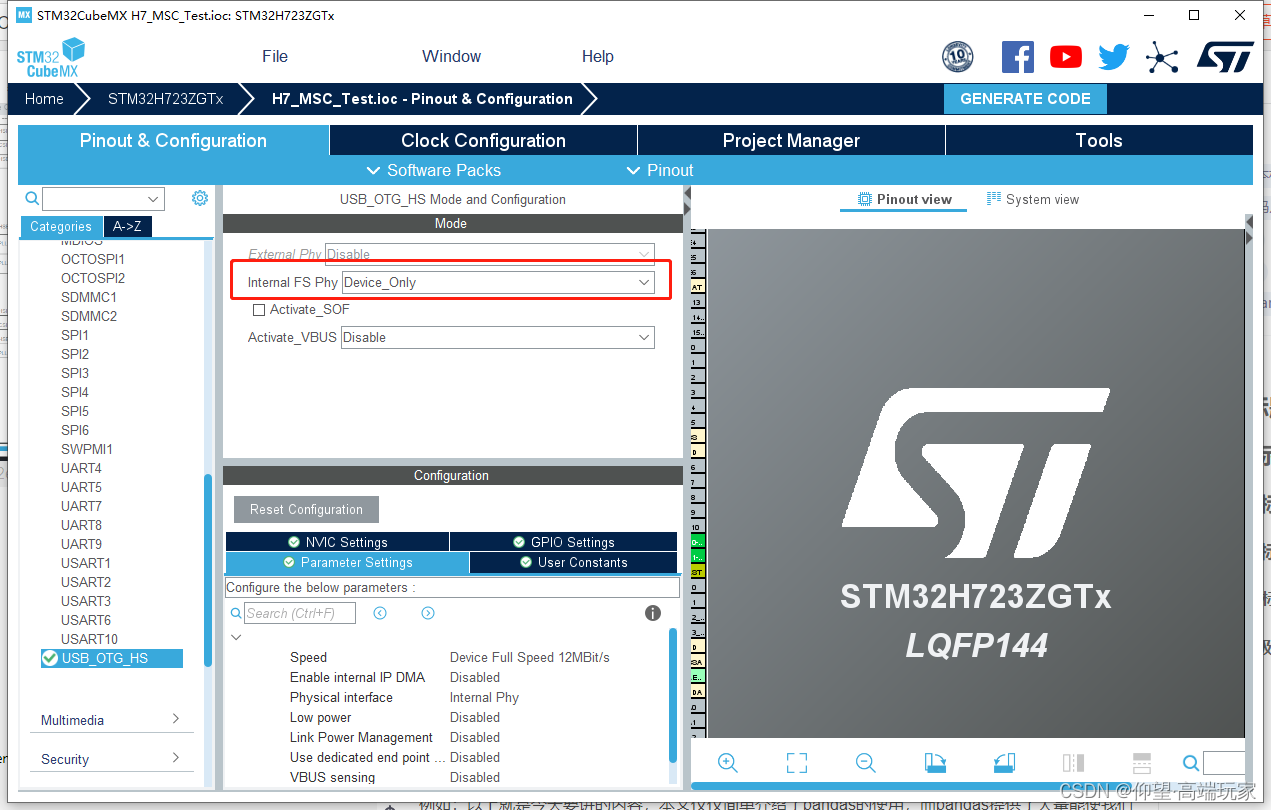Screen dimensions: 1271x810
Task: Open the Help menu
Action: 598,56
